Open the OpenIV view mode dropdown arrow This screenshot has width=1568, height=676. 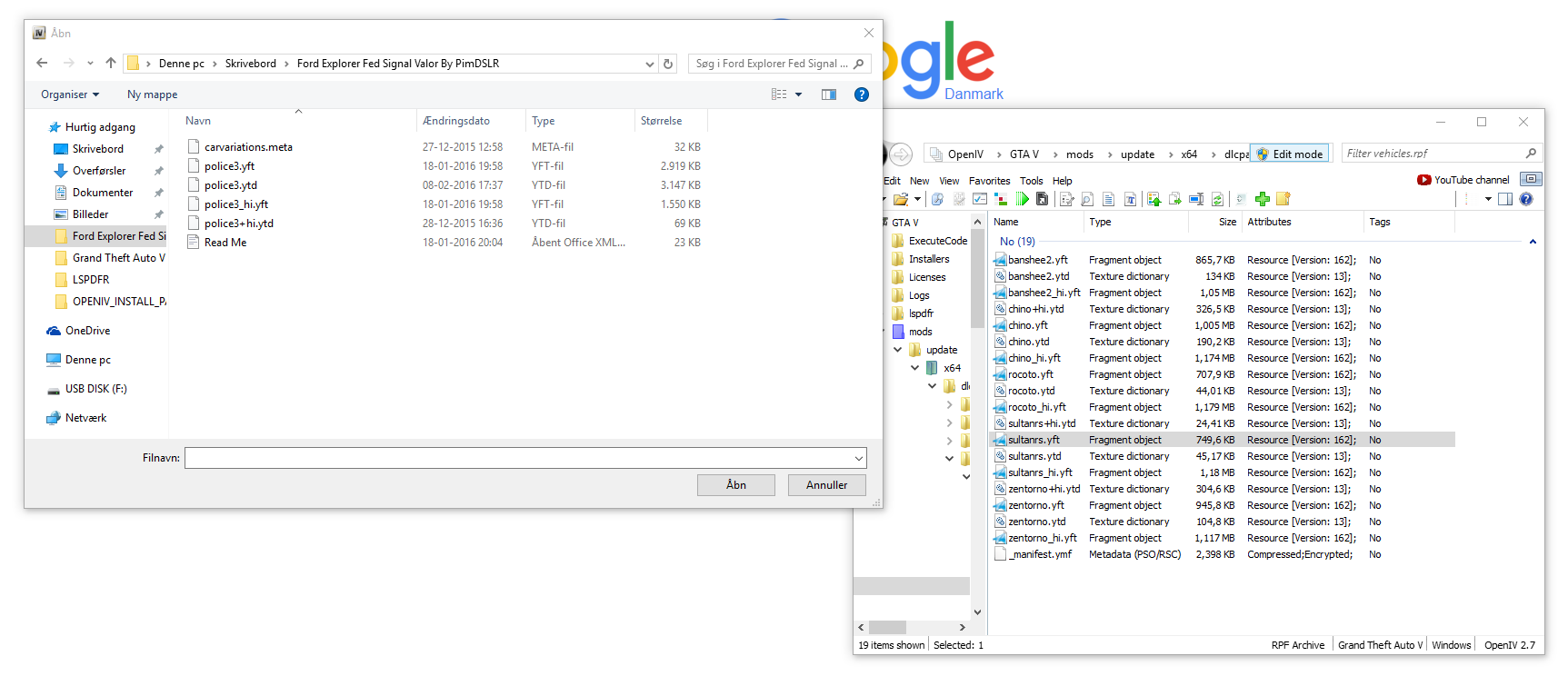point(1488,199)
